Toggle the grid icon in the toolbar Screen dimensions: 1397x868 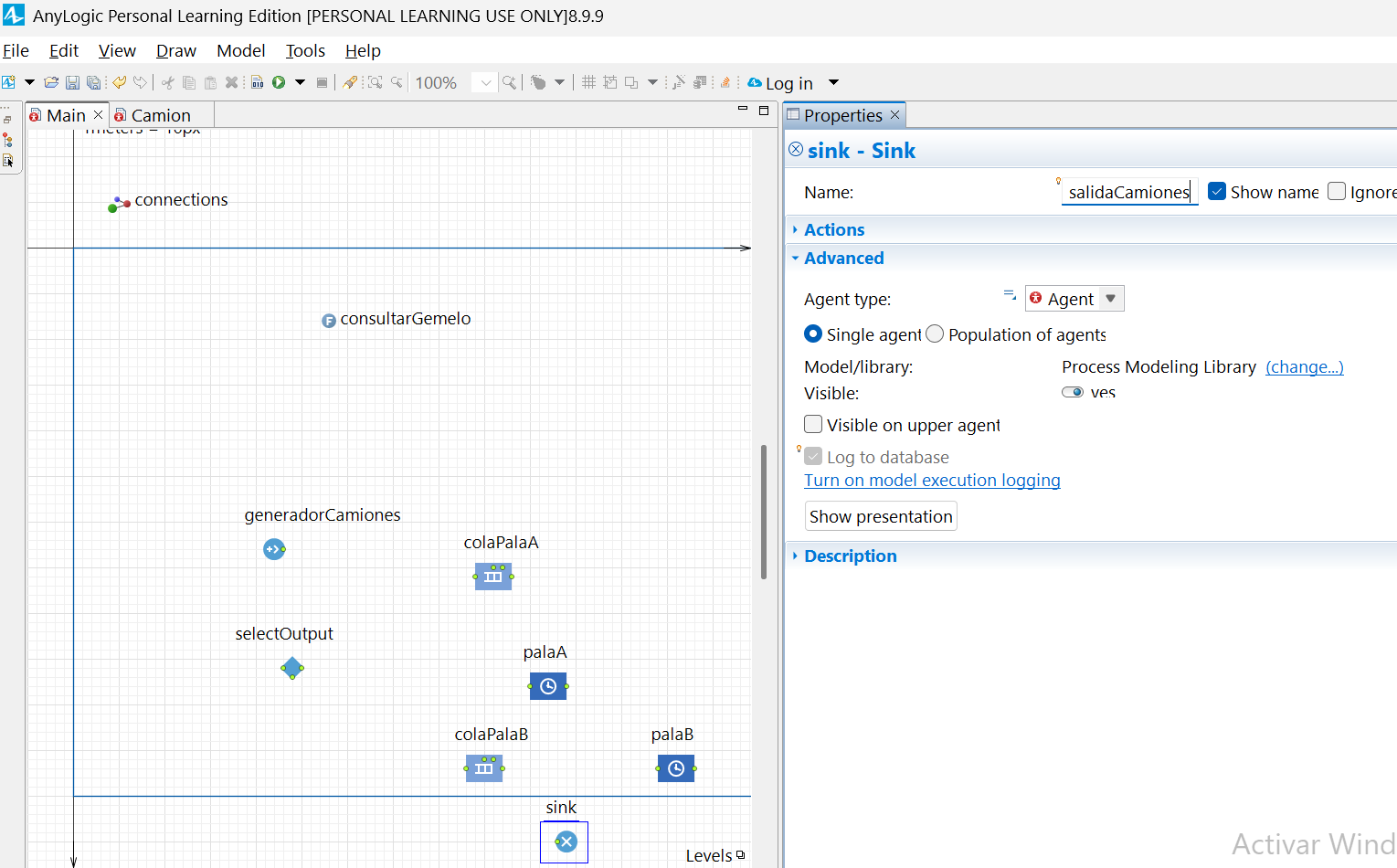point(588,82)
